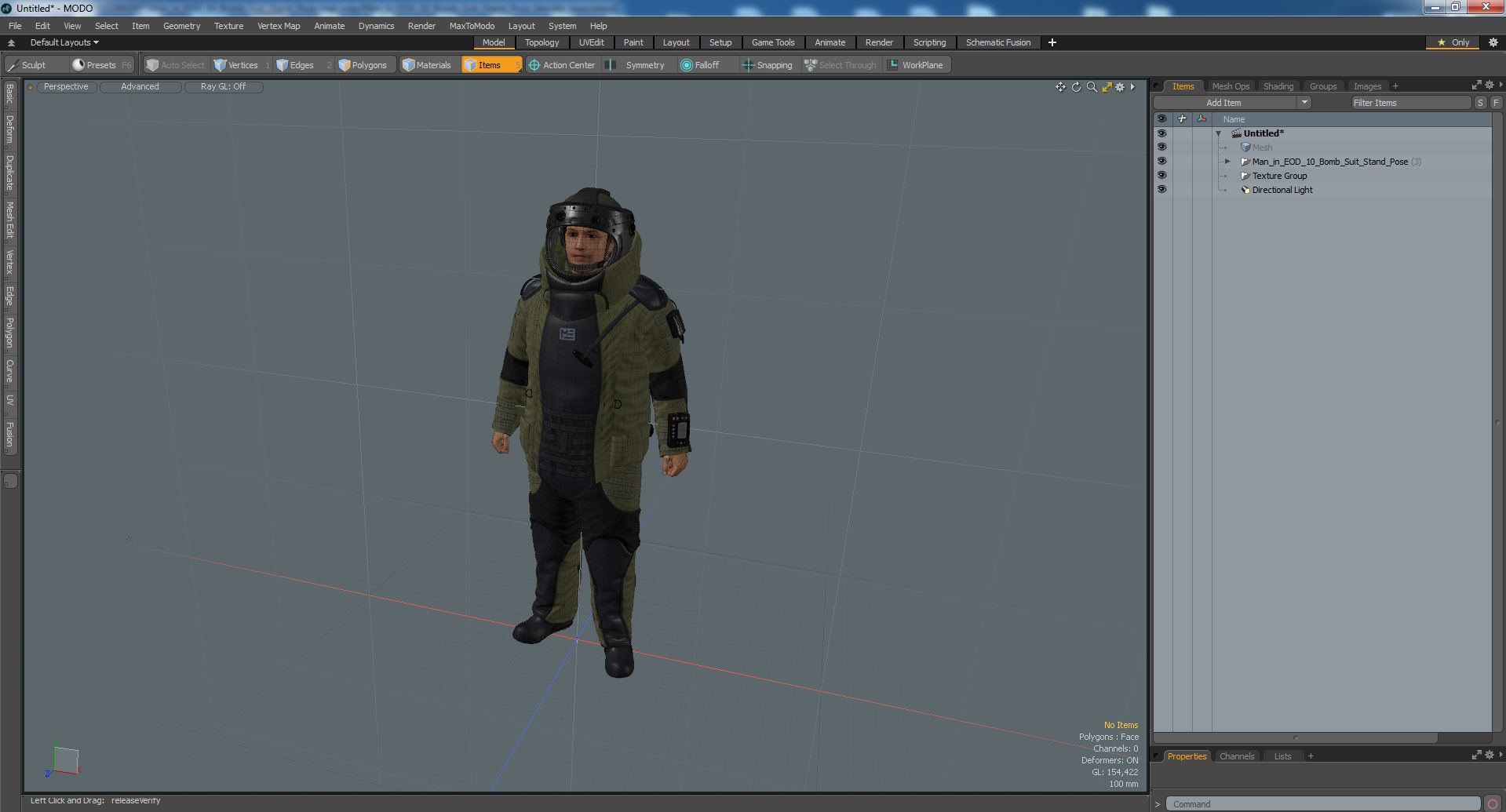1506x812 pixels.
Task: Switch to Edges selection mode
Action: coord(303,65)
